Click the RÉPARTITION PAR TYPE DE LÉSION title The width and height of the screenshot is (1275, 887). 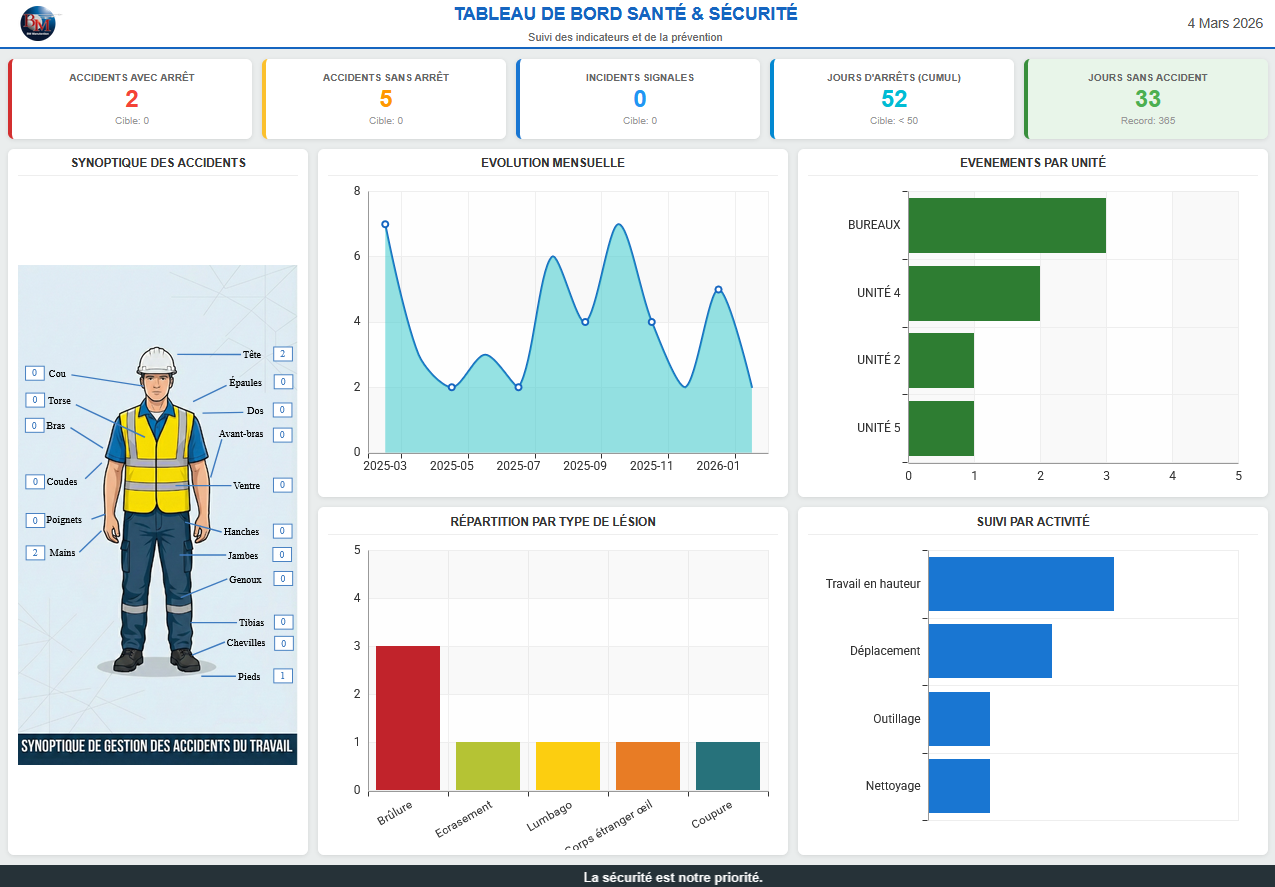point(553,522)
